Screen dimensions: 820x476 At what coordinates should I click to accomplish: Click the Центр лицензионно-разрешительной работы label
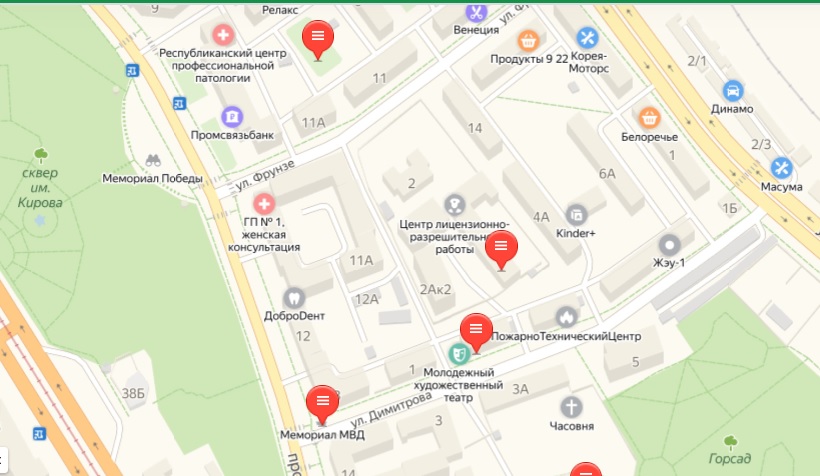click(454, 236)
